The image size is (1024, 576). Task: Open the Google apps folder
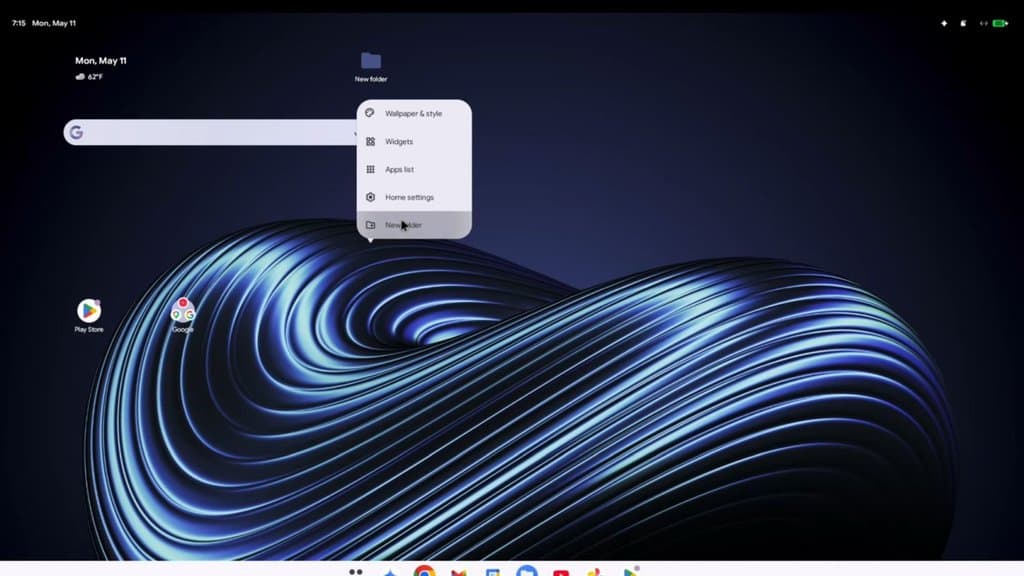coord(183,311)
